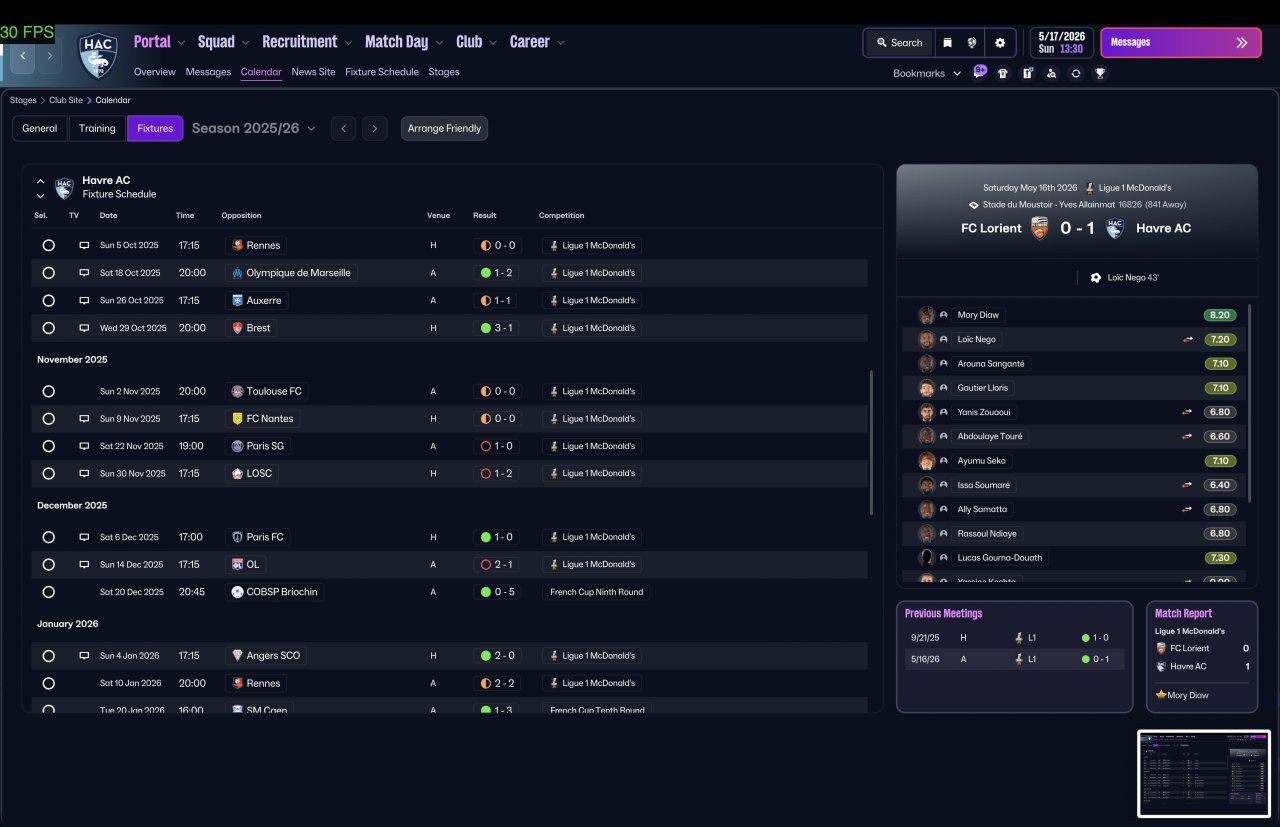
Task: Click the FC Nantes yellow club badge
Action: (x=237, y=419)
